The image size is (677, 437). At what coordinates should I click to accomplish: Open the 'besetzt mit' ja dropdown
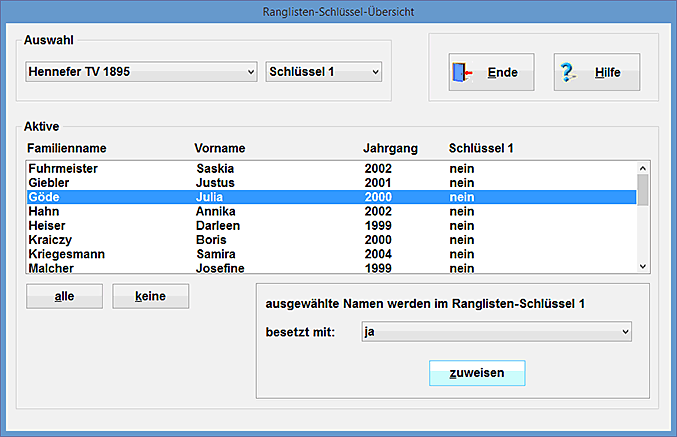[x=495, y=331]
